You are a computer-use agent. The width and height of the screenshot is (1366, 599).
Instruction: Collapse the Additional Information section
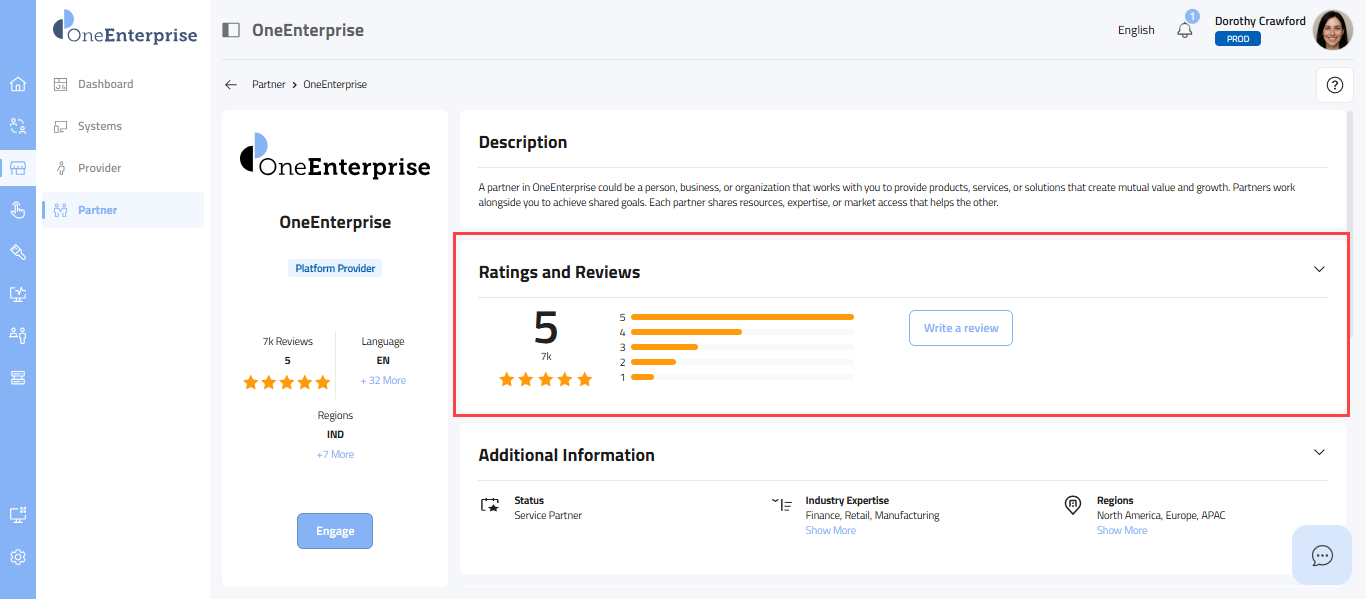(1319, 452)
